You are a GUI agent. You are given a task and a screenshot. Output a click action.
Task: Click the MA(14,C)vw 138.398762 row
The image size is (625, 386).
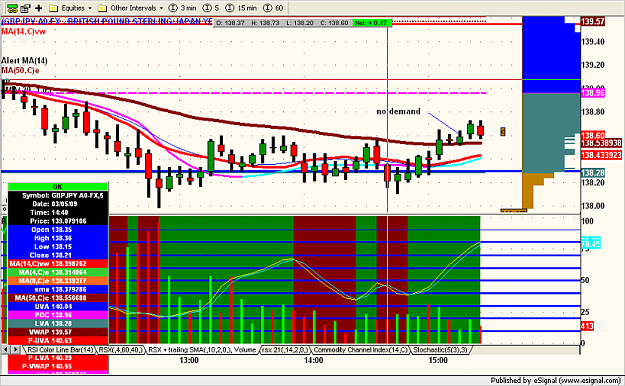pyautogui.click(x=58, y=264)
